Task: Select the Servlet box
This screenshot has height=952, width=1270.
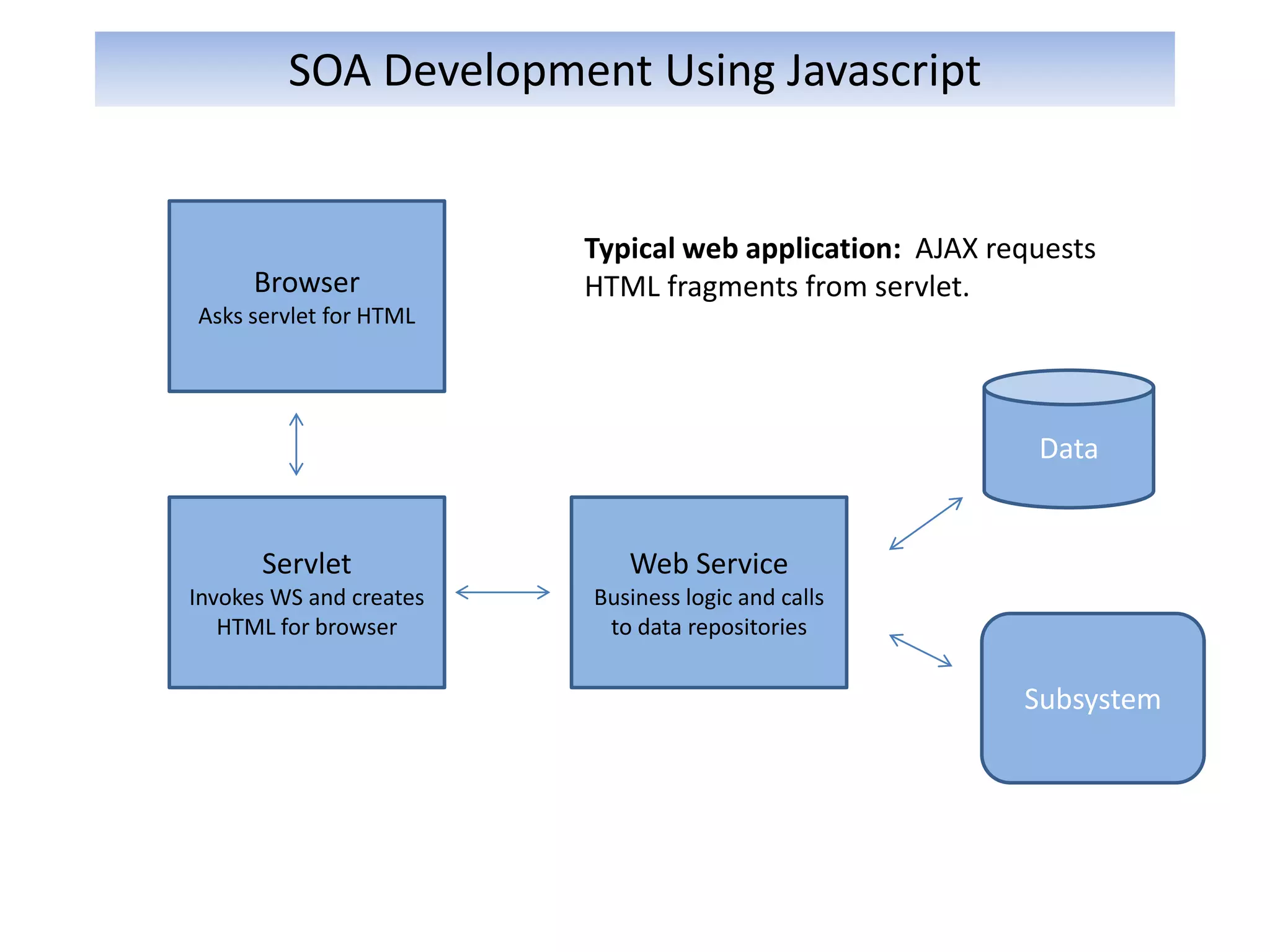Action: 307,593
